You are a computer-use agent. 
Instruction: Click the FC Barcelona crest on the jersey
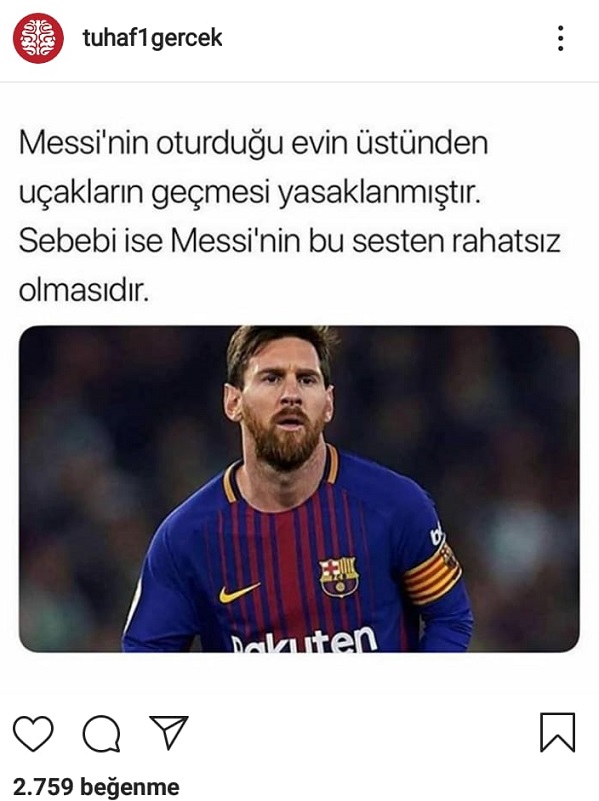(339, 576)
